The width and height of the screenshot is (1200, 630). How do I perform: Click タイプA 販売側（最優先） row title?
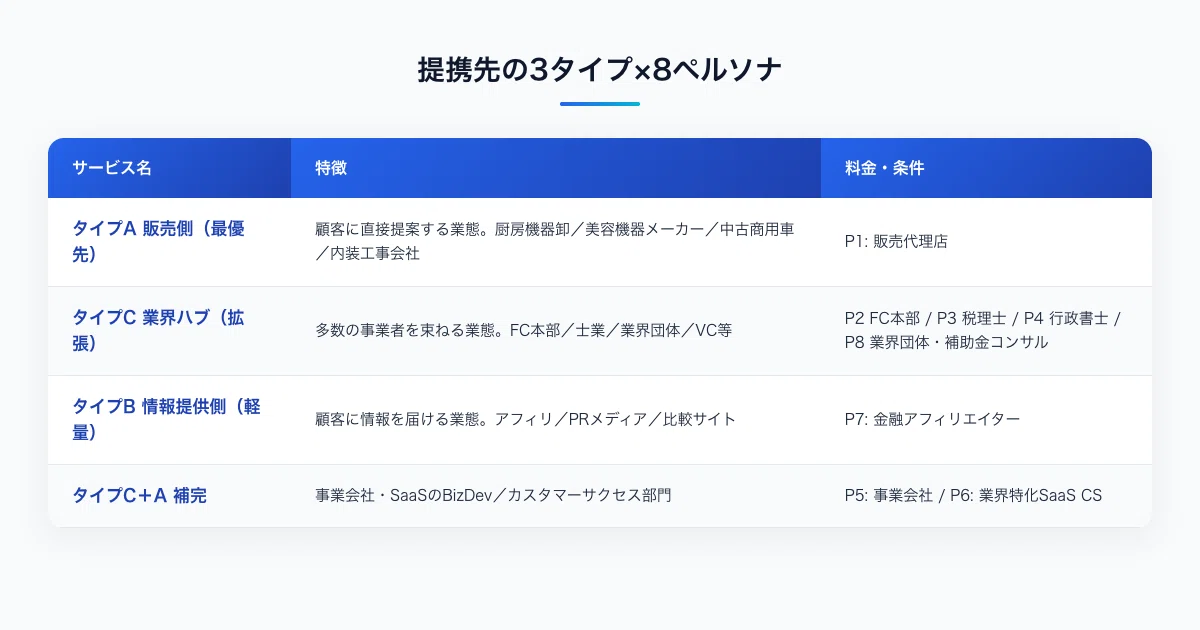click(159, 241)
